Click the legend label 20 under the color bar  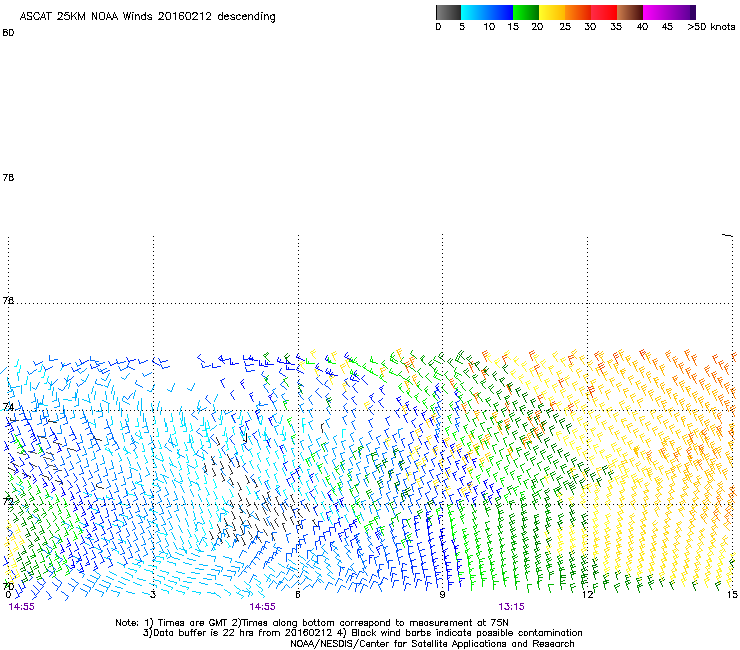[537, 27]
